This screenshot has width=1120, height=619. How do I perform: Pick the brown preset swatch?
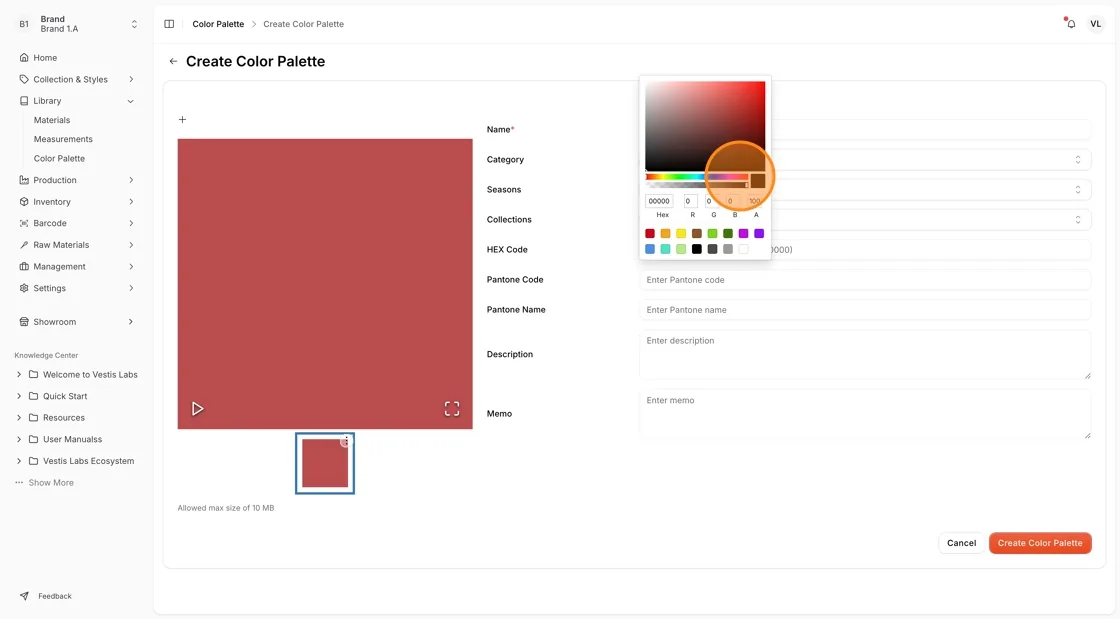tap(696, 233)
